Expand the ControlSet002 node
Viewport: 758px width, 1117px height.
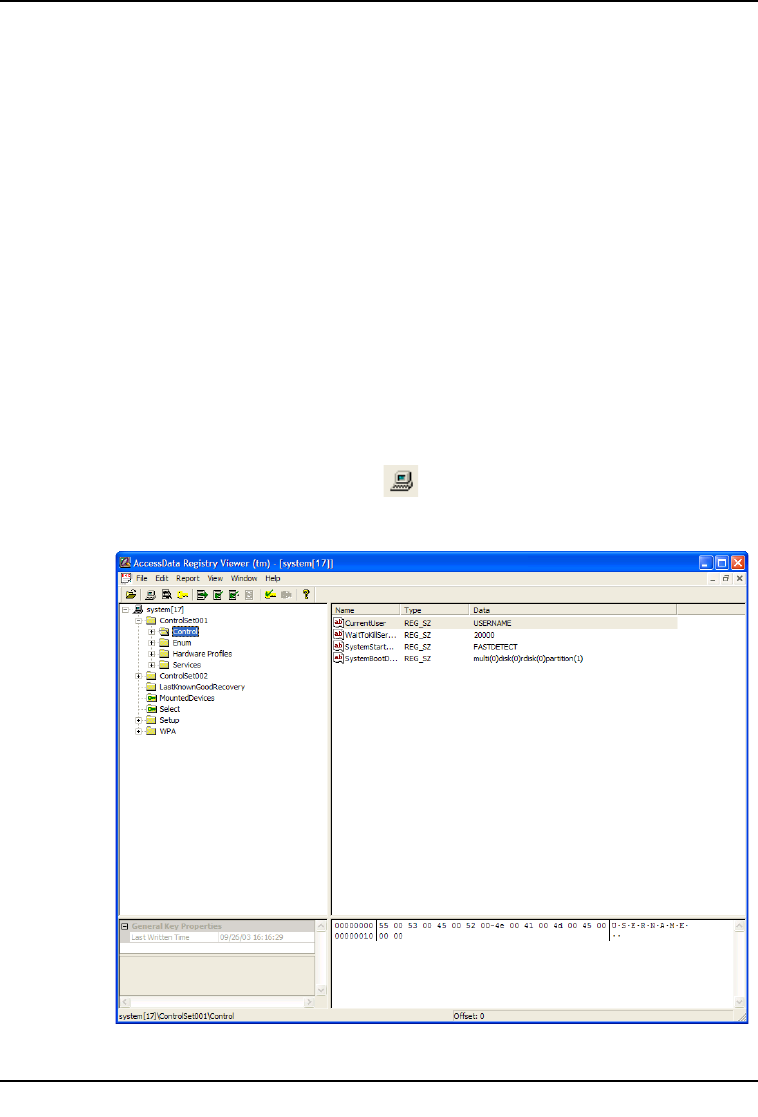[x=139, y=676]
